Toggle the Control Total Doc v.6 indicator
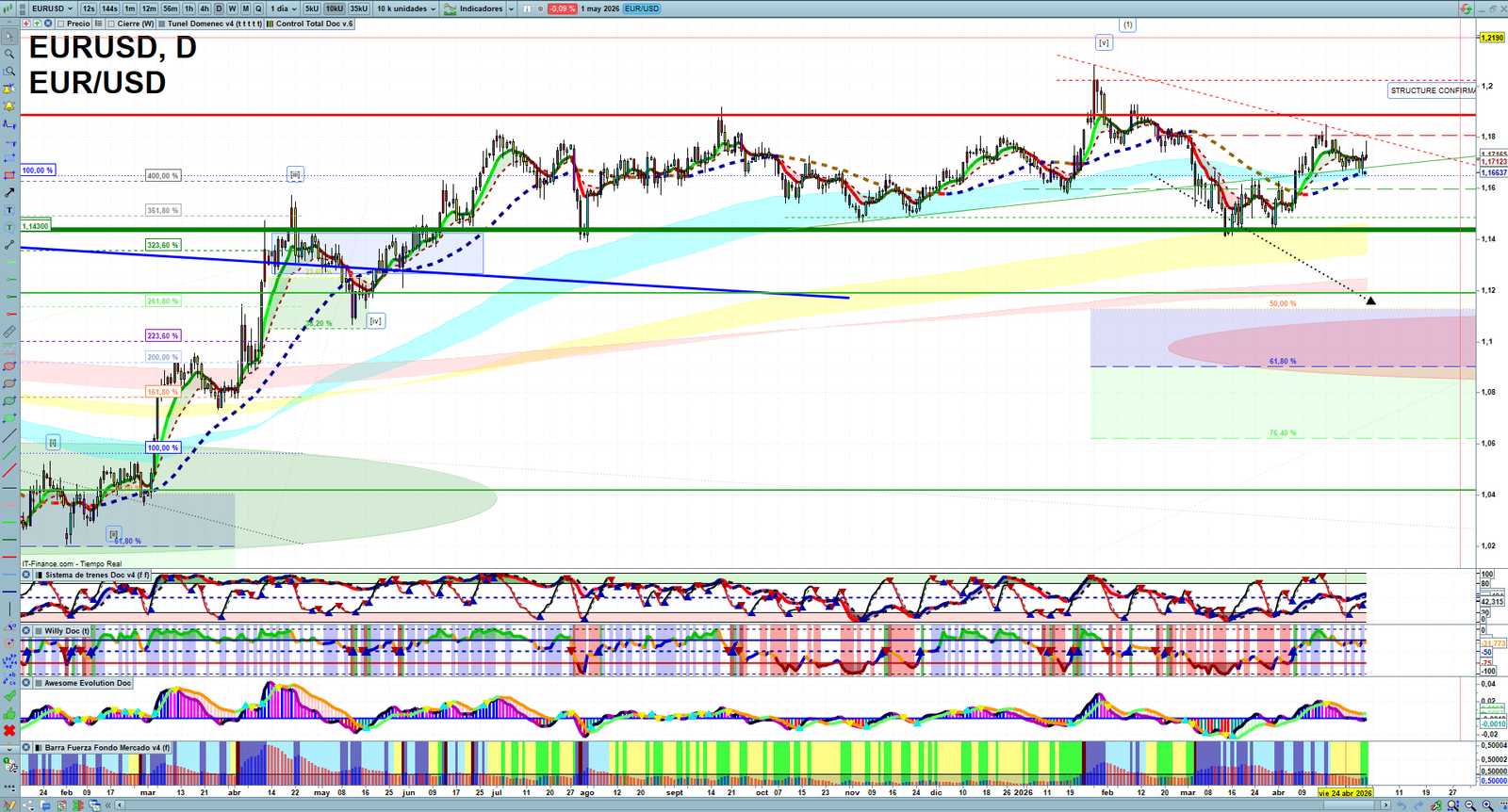Screen dimensions: 1508x812 (270, 24)
